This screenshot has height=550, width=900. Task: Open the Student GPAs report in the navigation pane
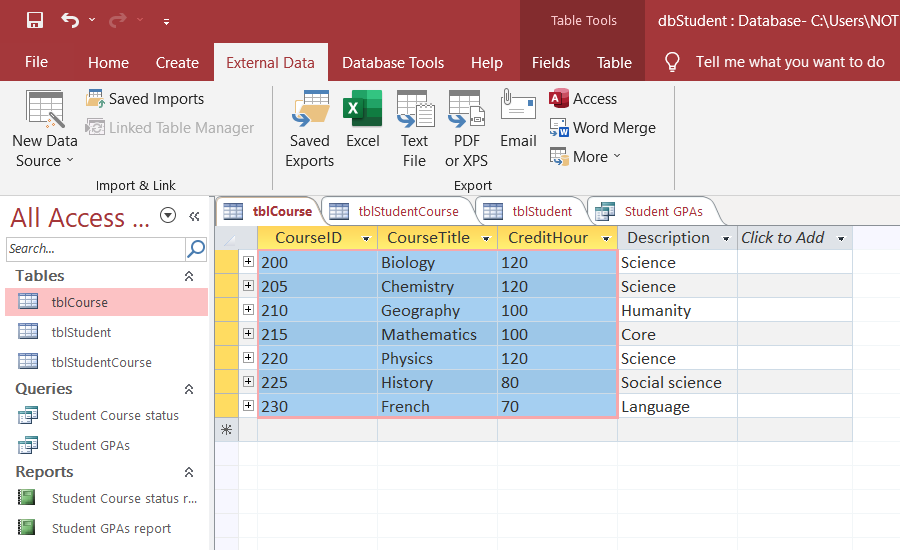pos(111,528)
